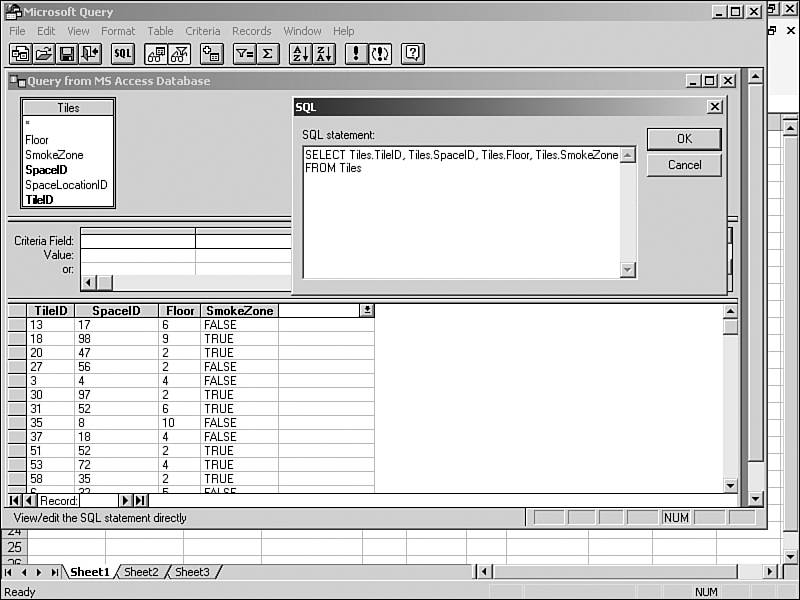Open the File menu

tap(17, 31)
